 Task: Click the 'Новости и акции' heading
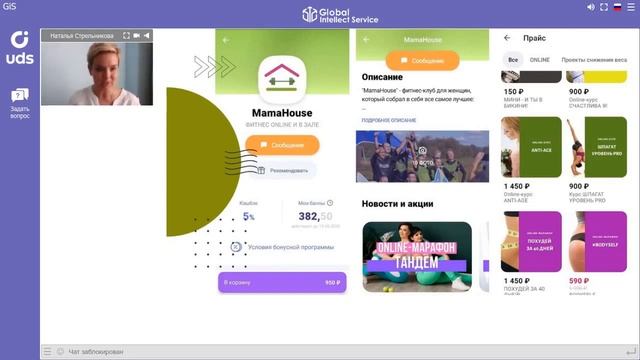click(x=397, y=204)
